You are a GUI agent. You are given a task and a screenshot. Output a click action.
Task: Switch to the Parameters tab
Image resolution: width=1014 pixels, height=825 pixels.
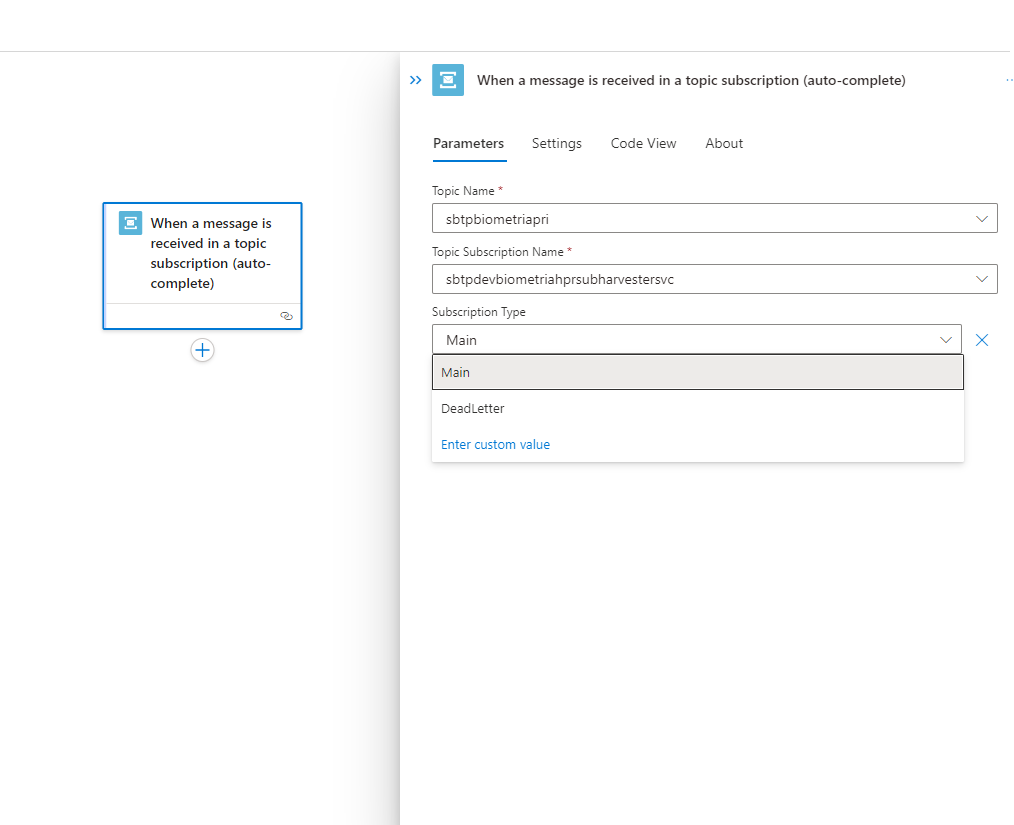click(x=468, y=144)
